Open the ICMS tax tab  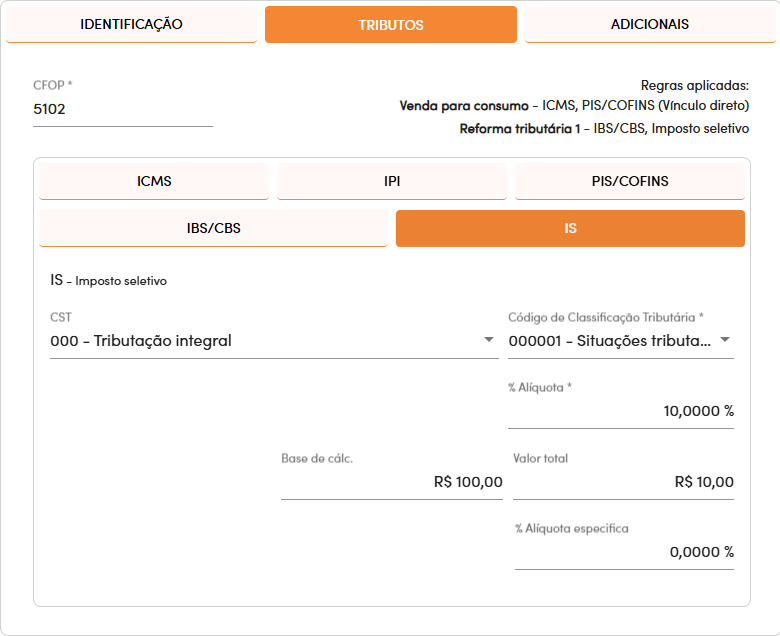[x=154, y=181]
